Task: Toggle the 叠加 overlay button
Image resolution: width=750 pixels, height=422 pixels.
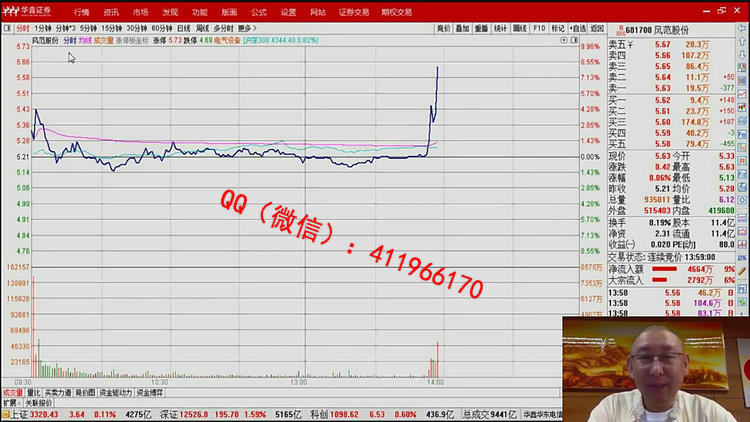Action: [462, 29]
